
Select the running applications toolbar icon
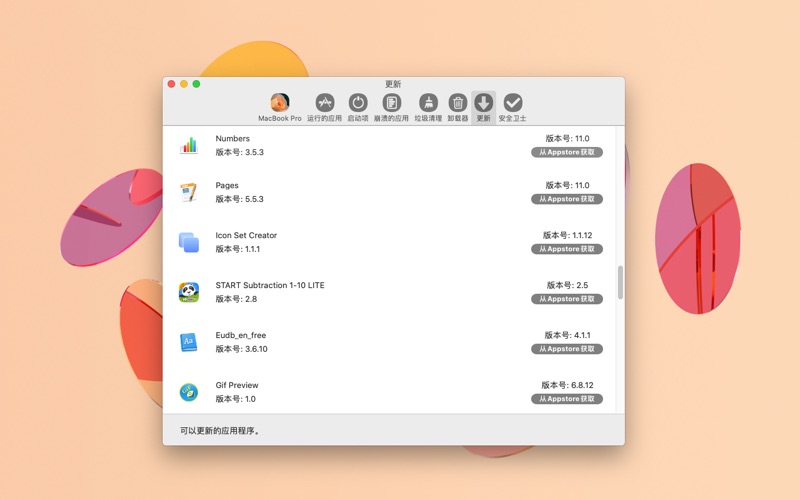324,103
